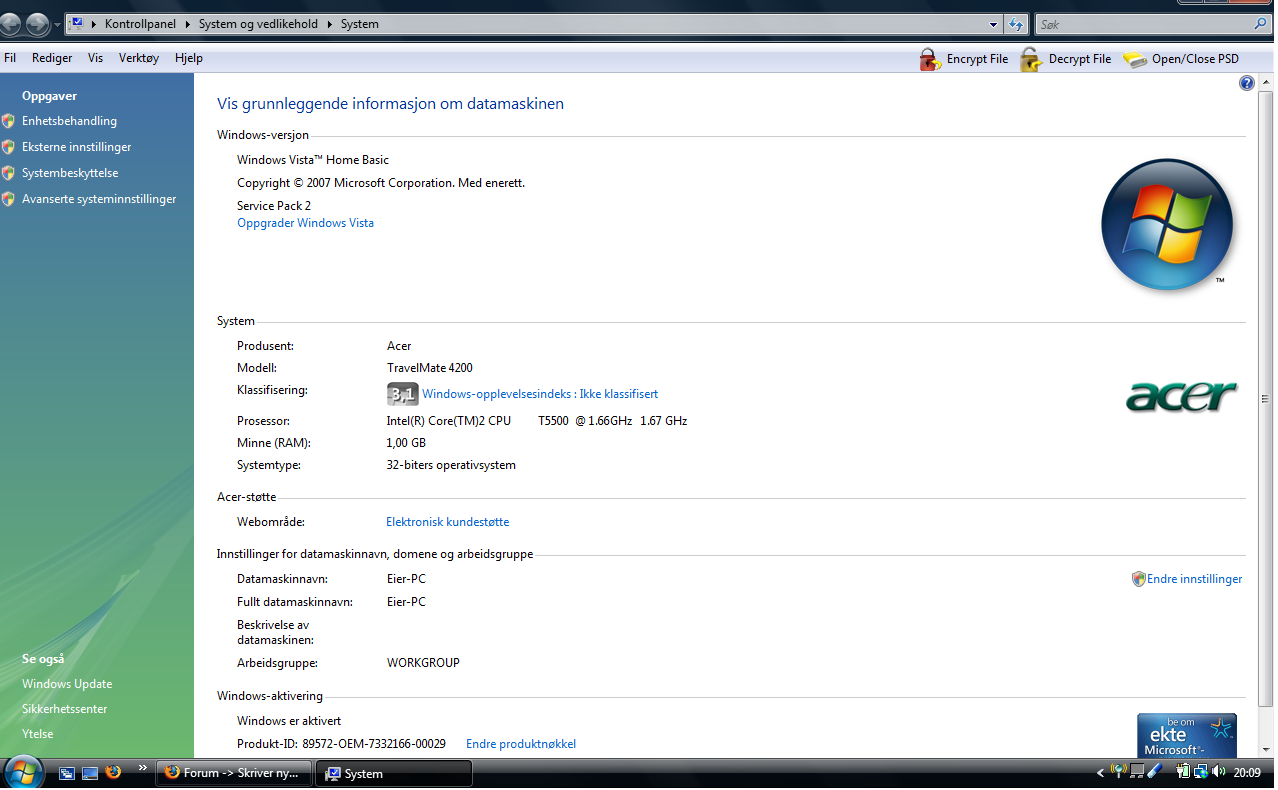Click the genuine Microsoft software badge
Viewport: 1278px width, 790px height.
(1187, 735)
